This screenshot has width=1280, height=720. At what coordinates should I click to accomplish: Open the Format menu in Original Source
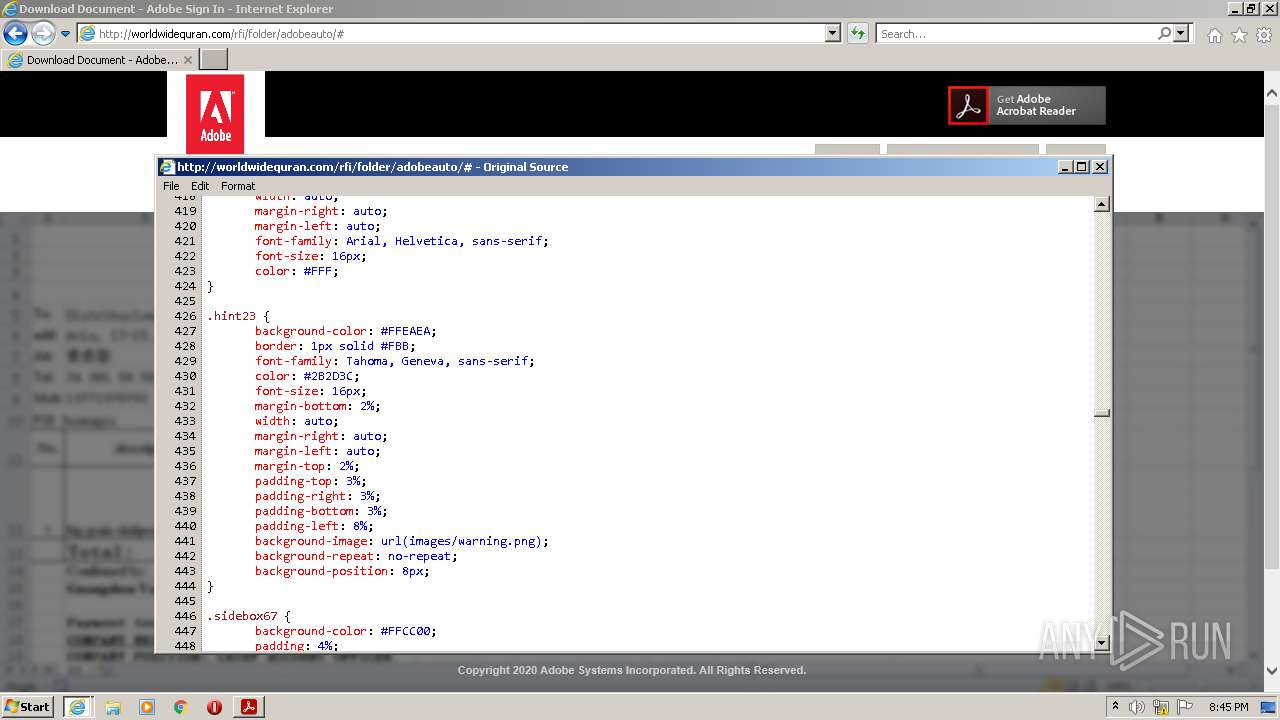point(238,186)
